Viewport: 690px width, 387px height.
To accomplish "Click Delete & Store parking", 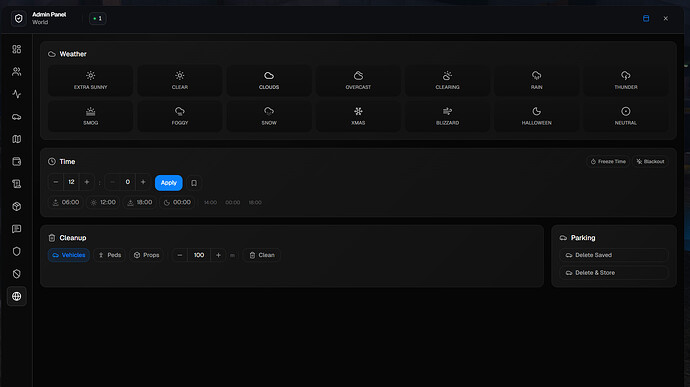I will click(x=613, y=273).
